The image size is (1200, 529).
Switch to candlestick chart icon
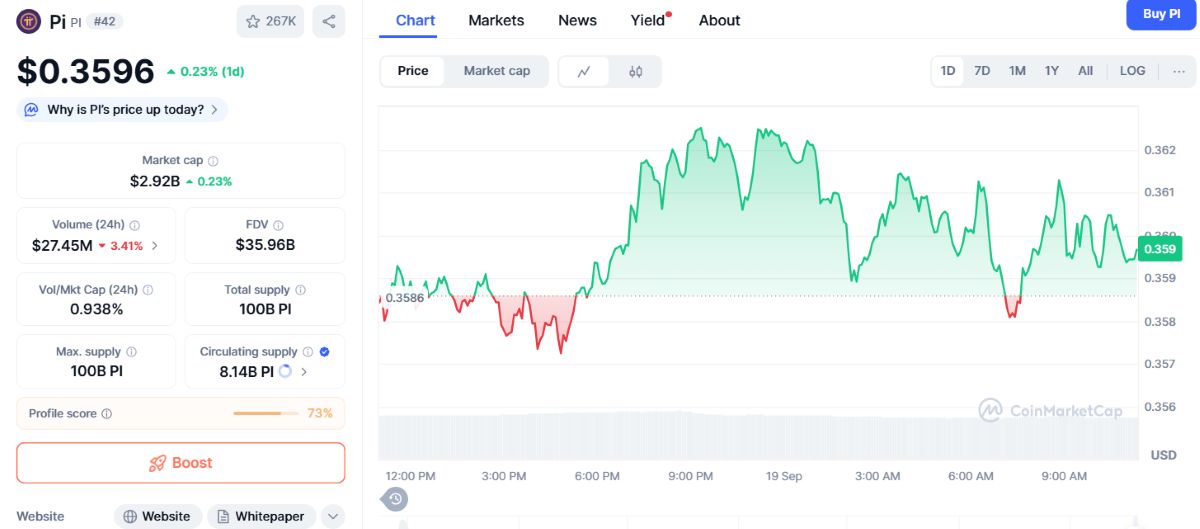click(636, 71)
